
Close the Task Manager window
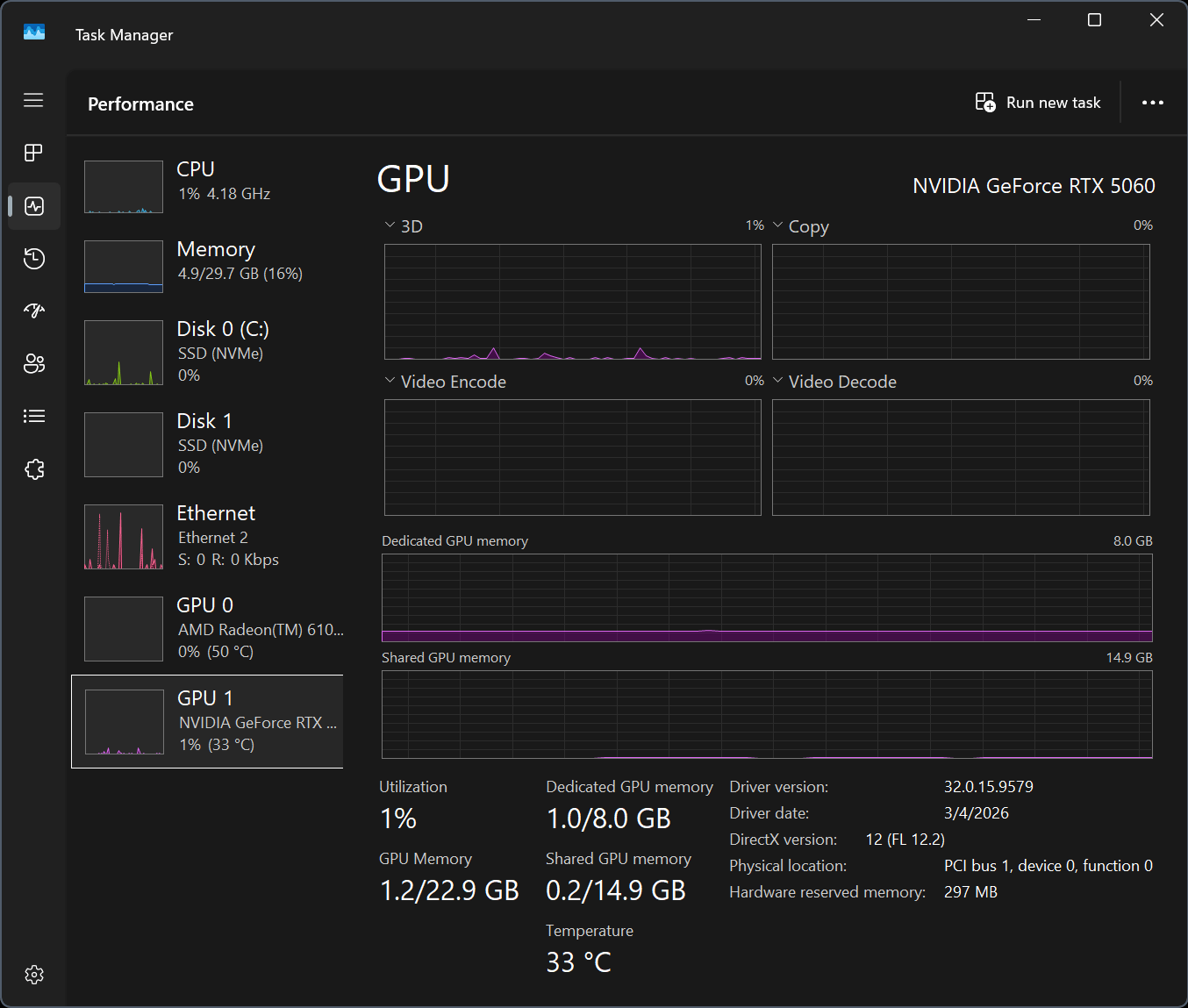point(1156,20)
